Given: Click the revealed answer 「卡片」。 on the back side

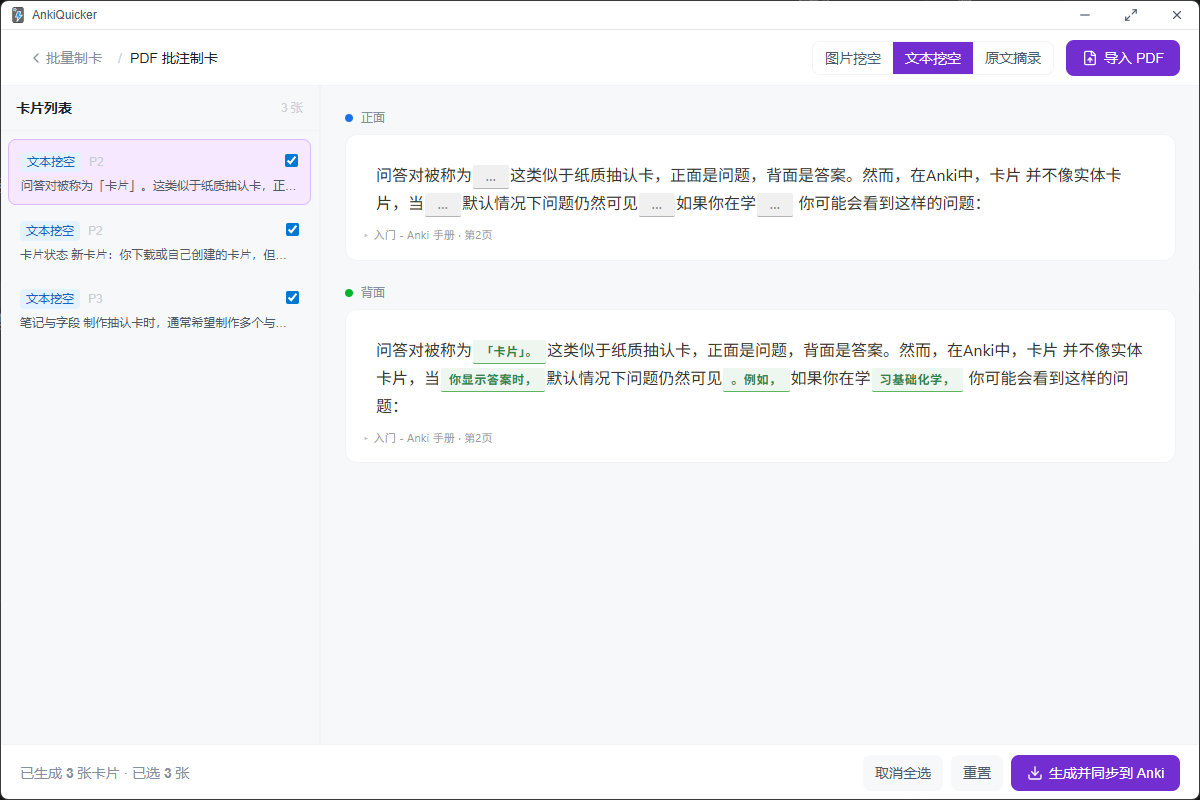Looking at the screenshot, I should (x=510, y=351).
